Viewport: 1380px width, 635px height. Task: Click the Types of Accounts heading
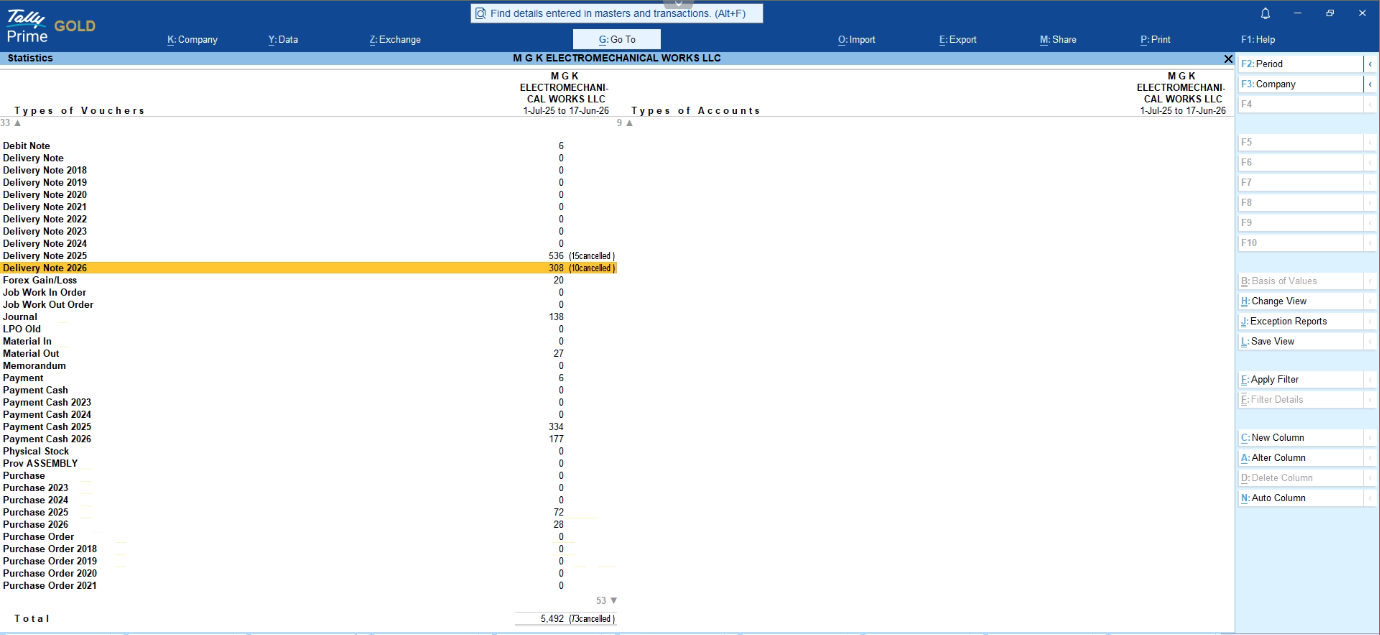coord(696,111)
